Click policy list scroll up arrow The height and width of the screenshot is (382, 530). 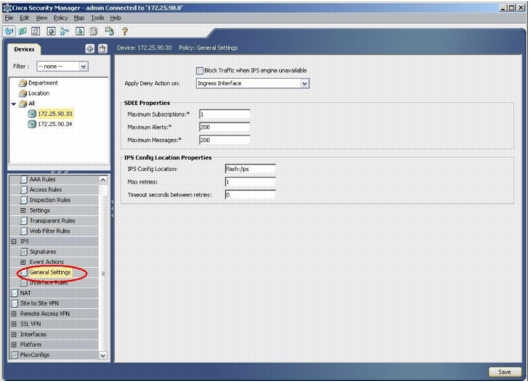tap(103, 180)
